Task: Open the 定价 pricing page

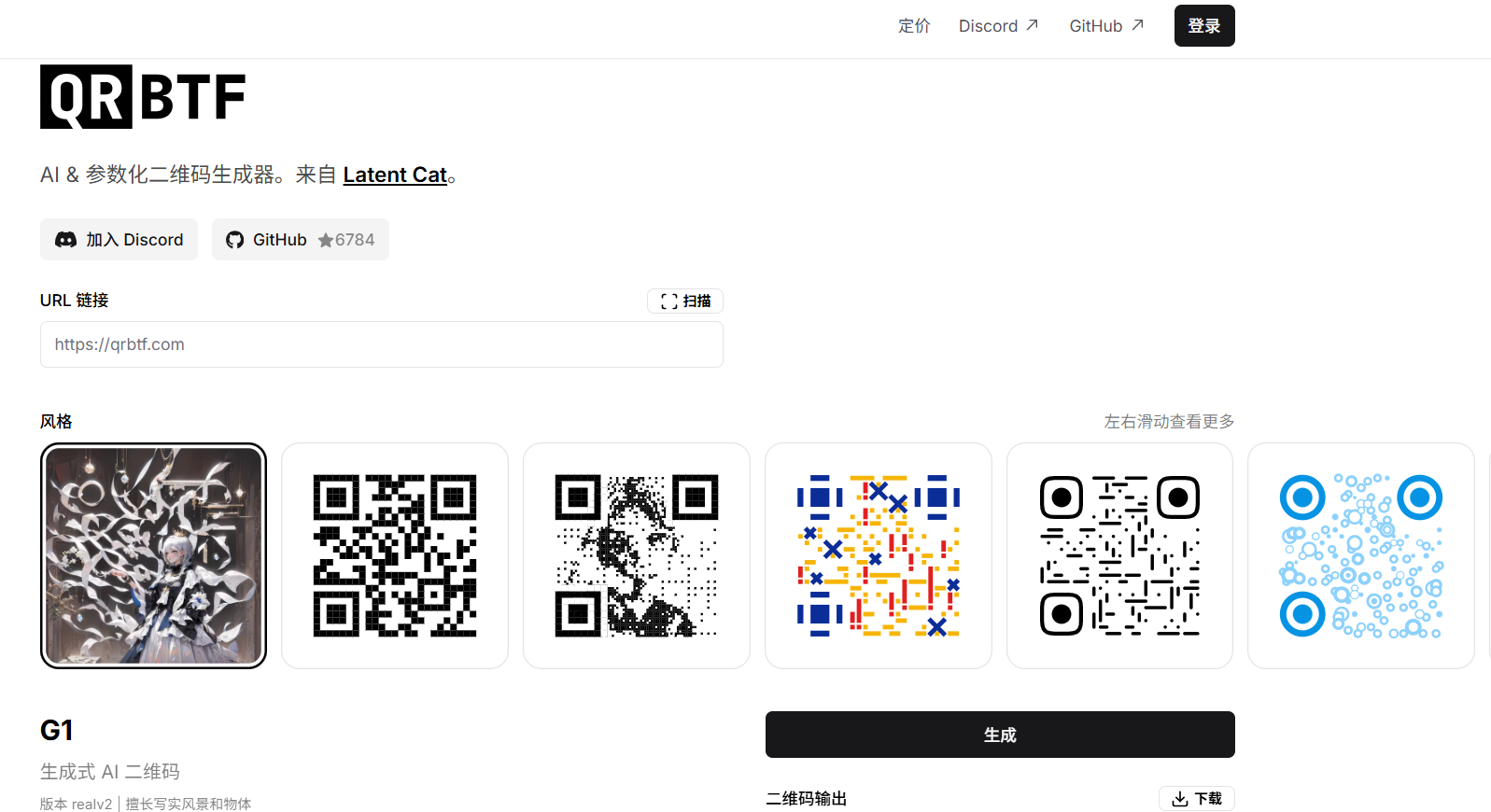Action: pos(913,26)
